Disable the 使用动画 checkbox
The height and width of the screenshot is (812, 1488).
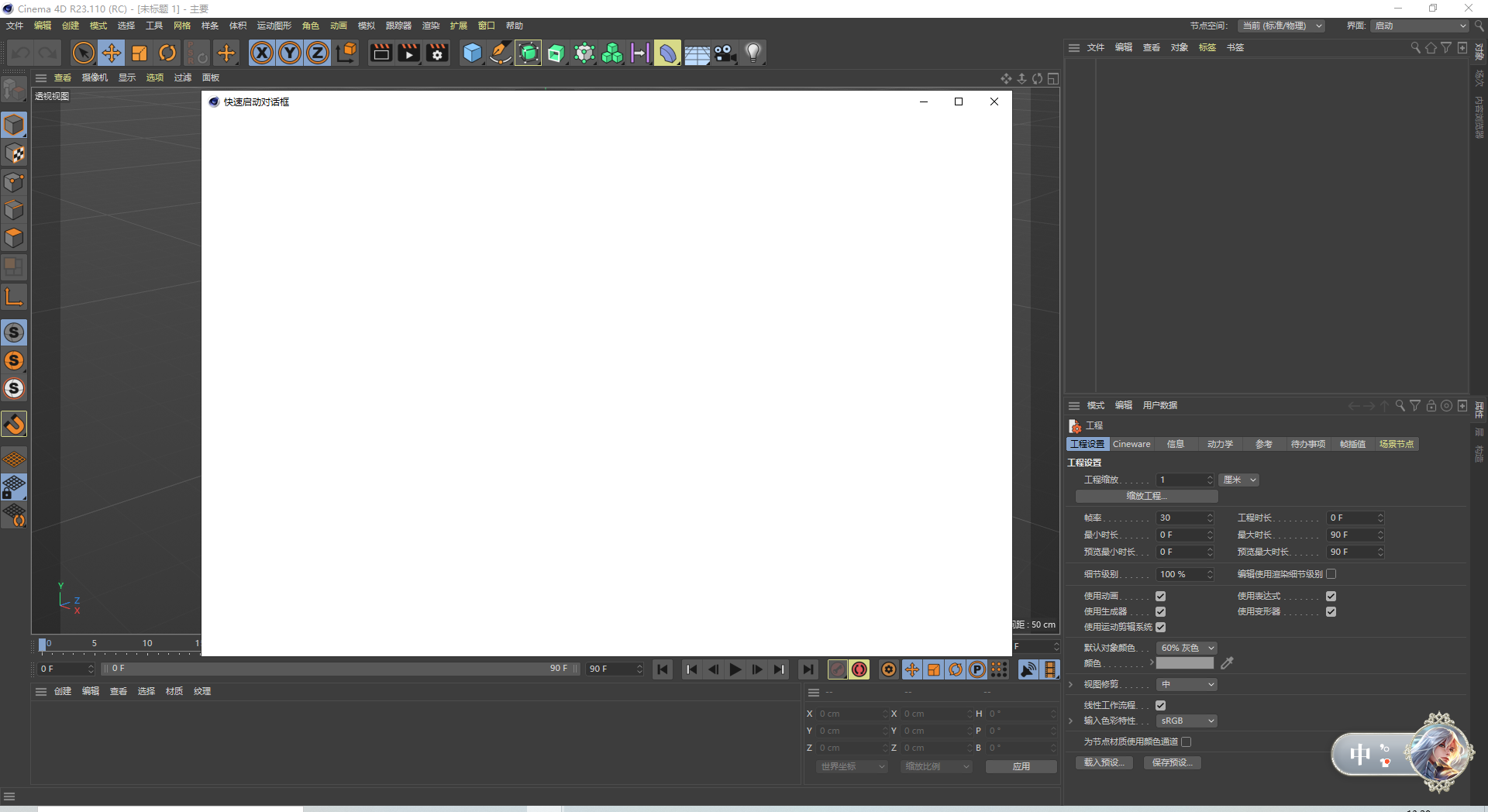coord(1160,596)
